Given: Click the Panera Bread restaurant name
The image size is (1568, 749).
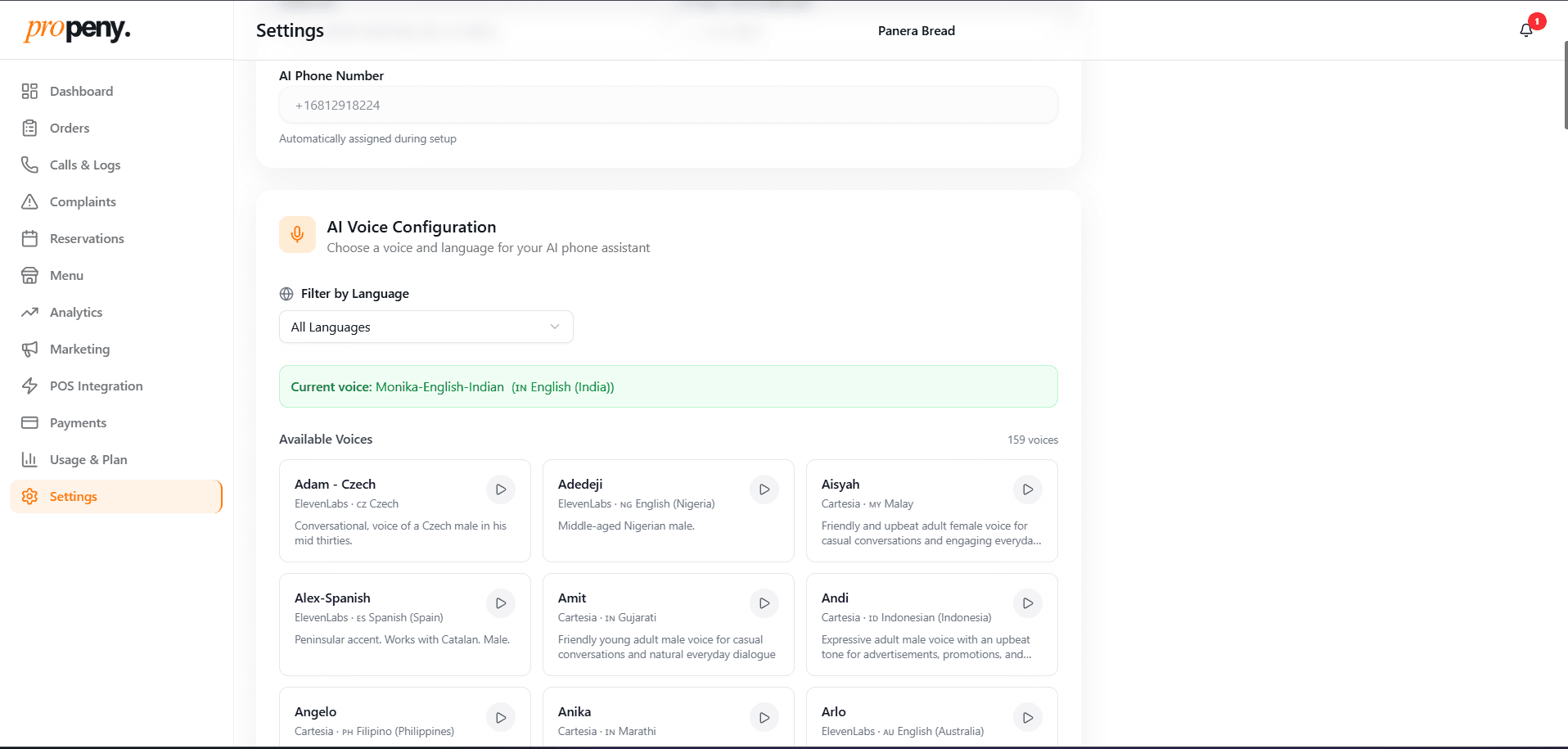Looking at the screenshot, I should coord(916,31).
